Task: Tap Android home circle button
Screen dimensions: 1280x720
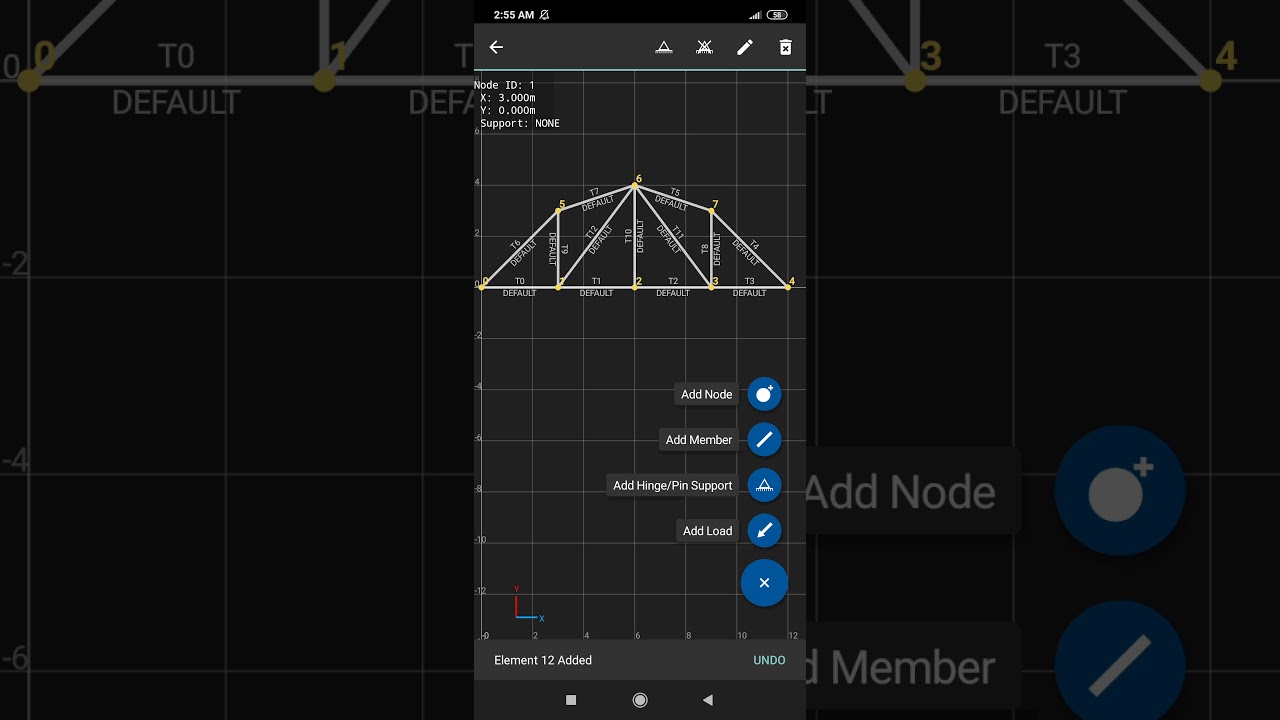Action: click(640, 700)
